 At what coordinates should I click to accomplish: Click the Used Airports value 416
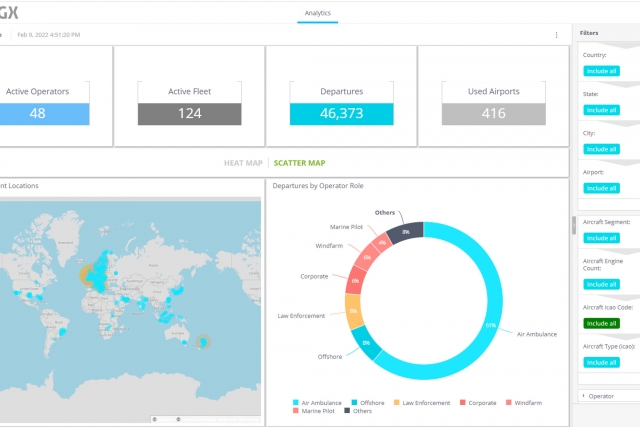493,113
